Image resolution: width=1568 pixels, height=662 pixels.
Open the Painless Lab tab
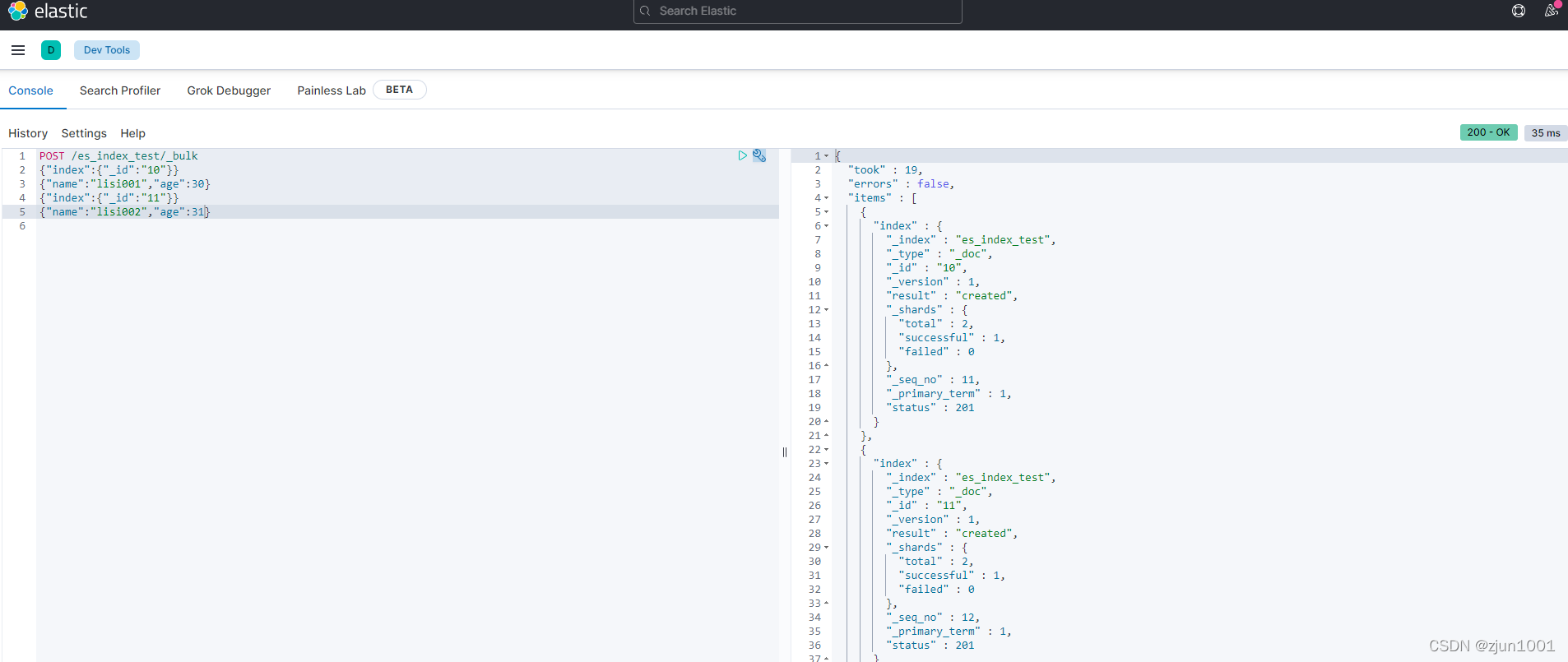coord(332,90)
